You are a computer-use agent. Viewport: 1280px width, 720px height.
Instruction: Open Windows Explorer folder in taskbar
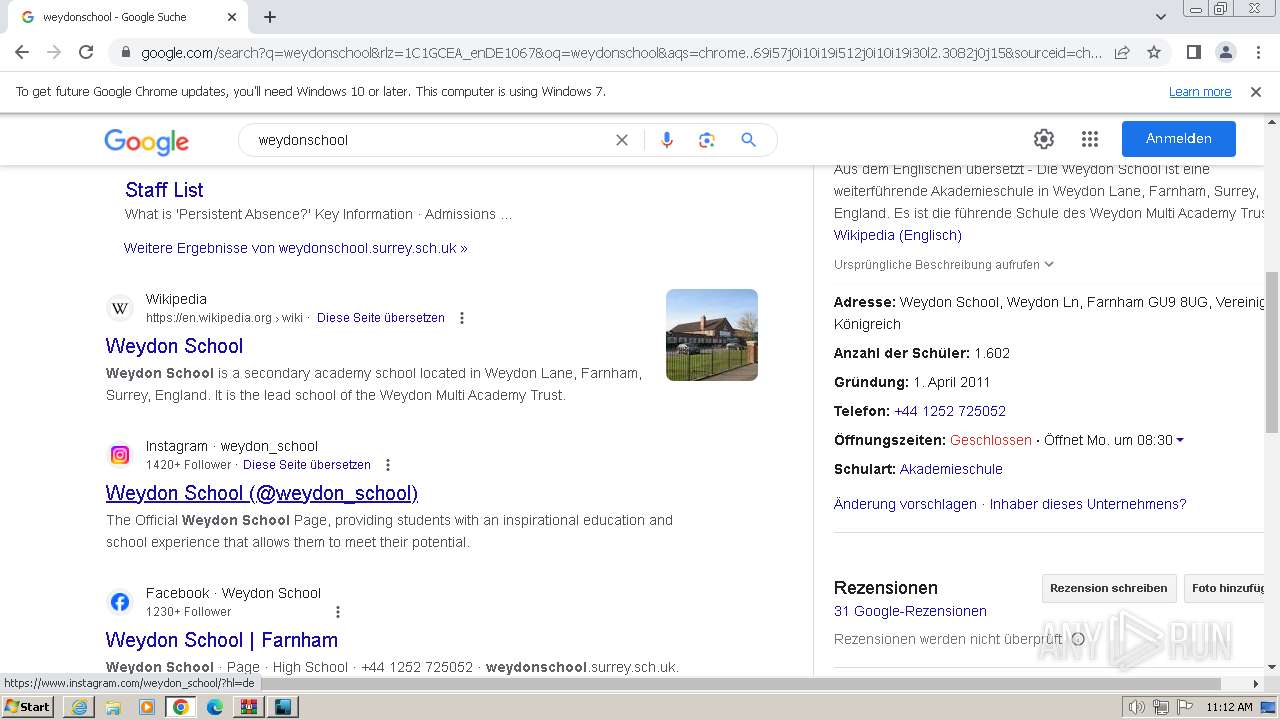pos(113,707)
